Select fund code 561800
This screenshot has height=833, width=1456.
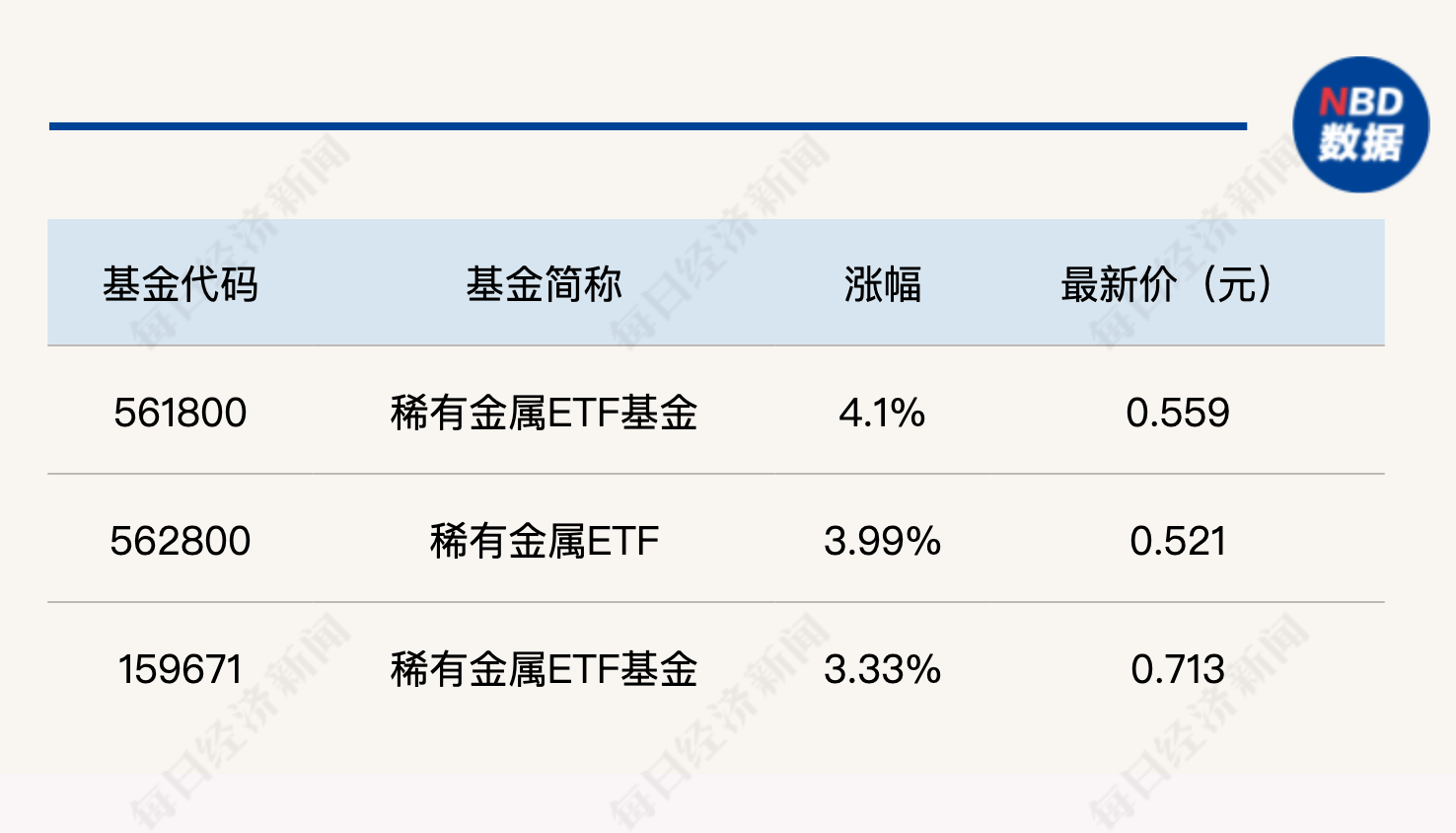pos(181,413)
